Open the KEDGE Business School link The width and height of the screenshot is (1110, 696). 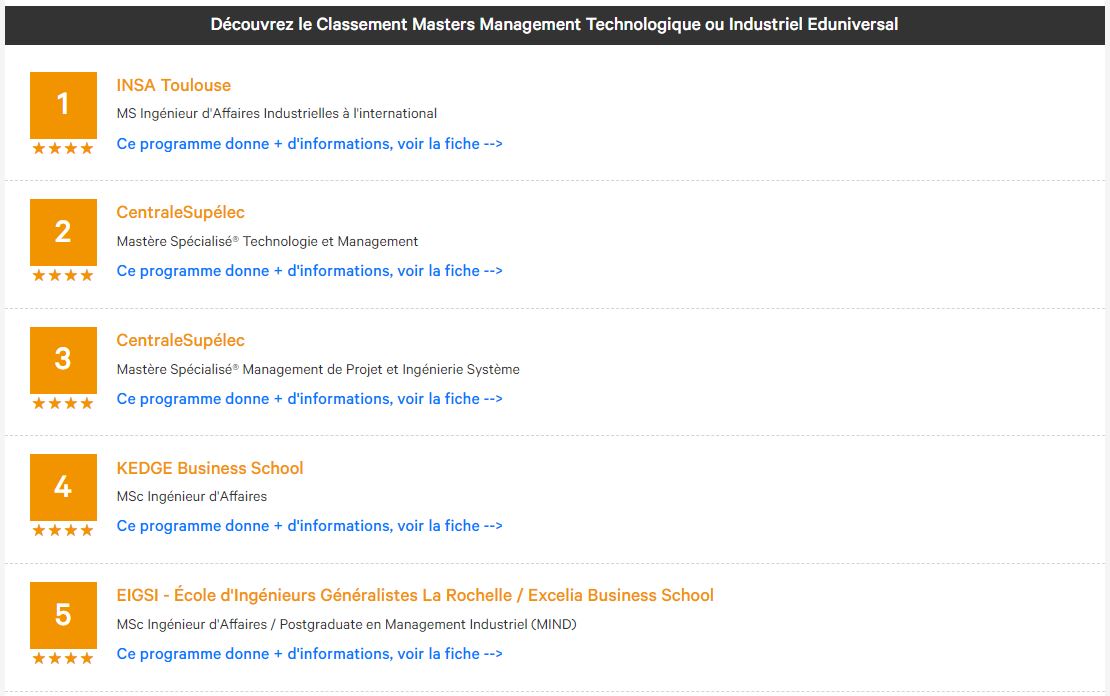coord(210,468)
